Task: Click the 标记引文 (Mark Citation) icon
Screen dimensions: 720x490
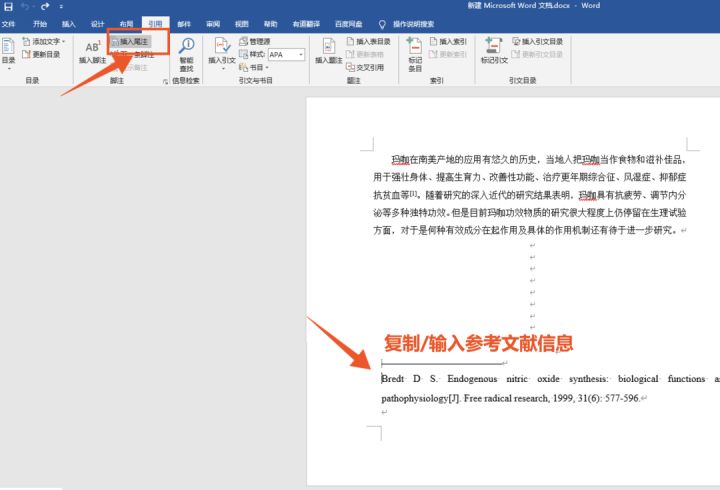Action: (x=493, y=51)
